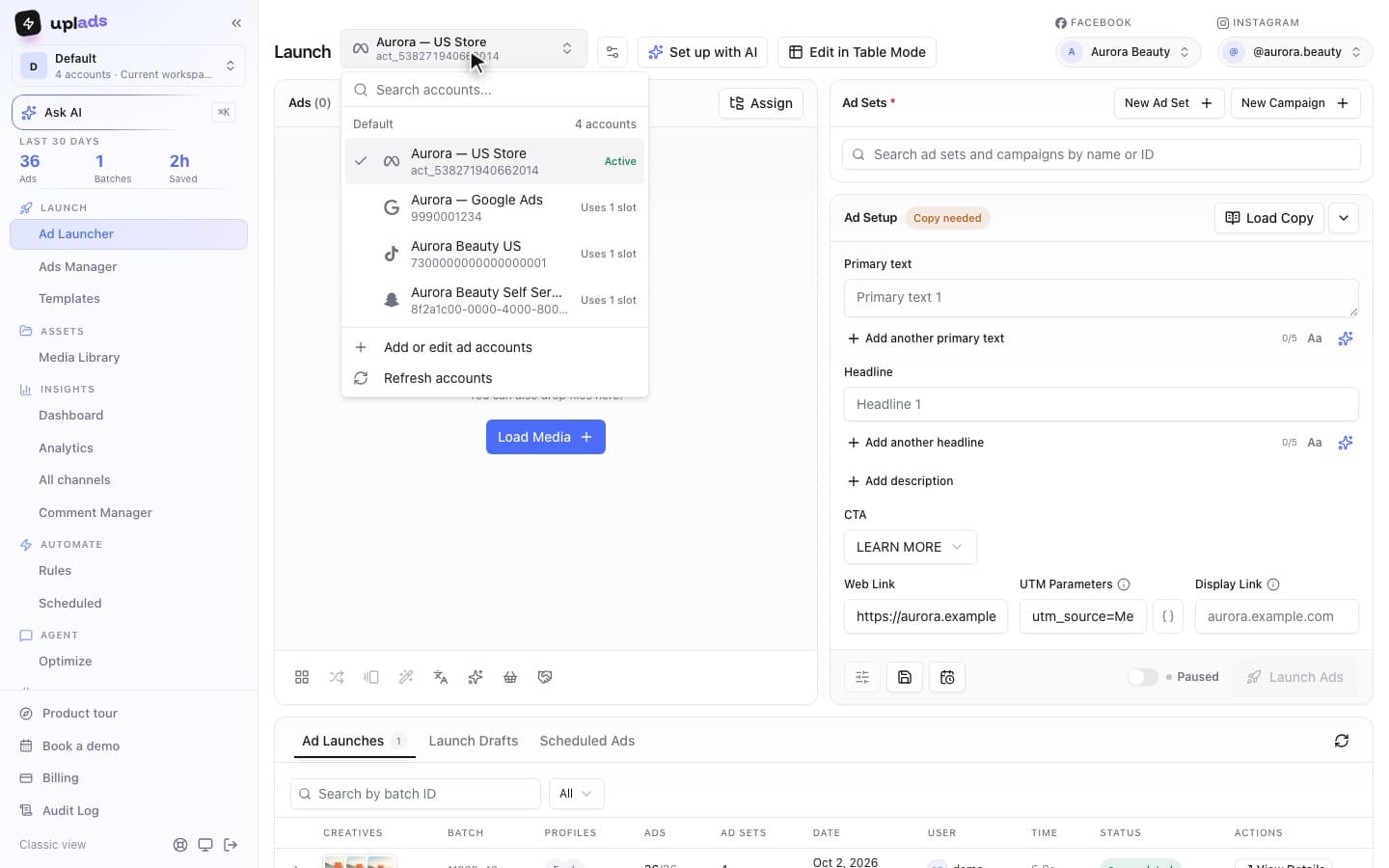The image size is (1389, 868).
Task: Select Aurora — Google Ads account
Action: click(x=495, y=207)
